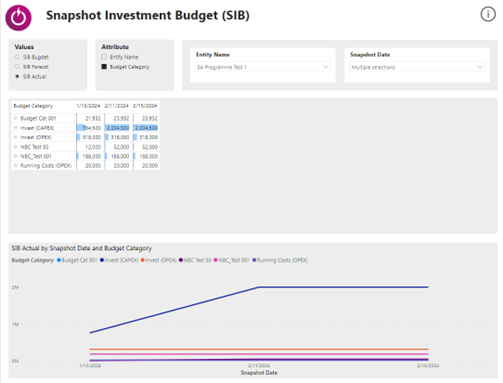The image size is (503, 383).
Task: Click the Budget Category column header
Action: pyautogui.click(x=33, y=106)
